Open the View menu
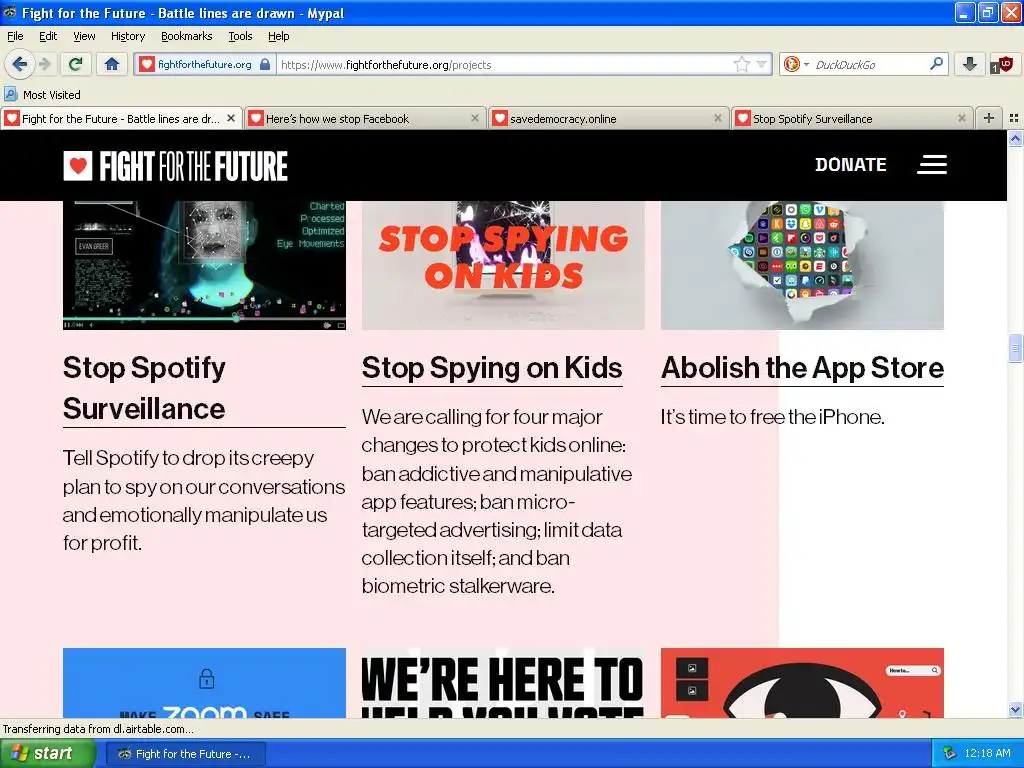1024x768 pixels. (84, 36)
